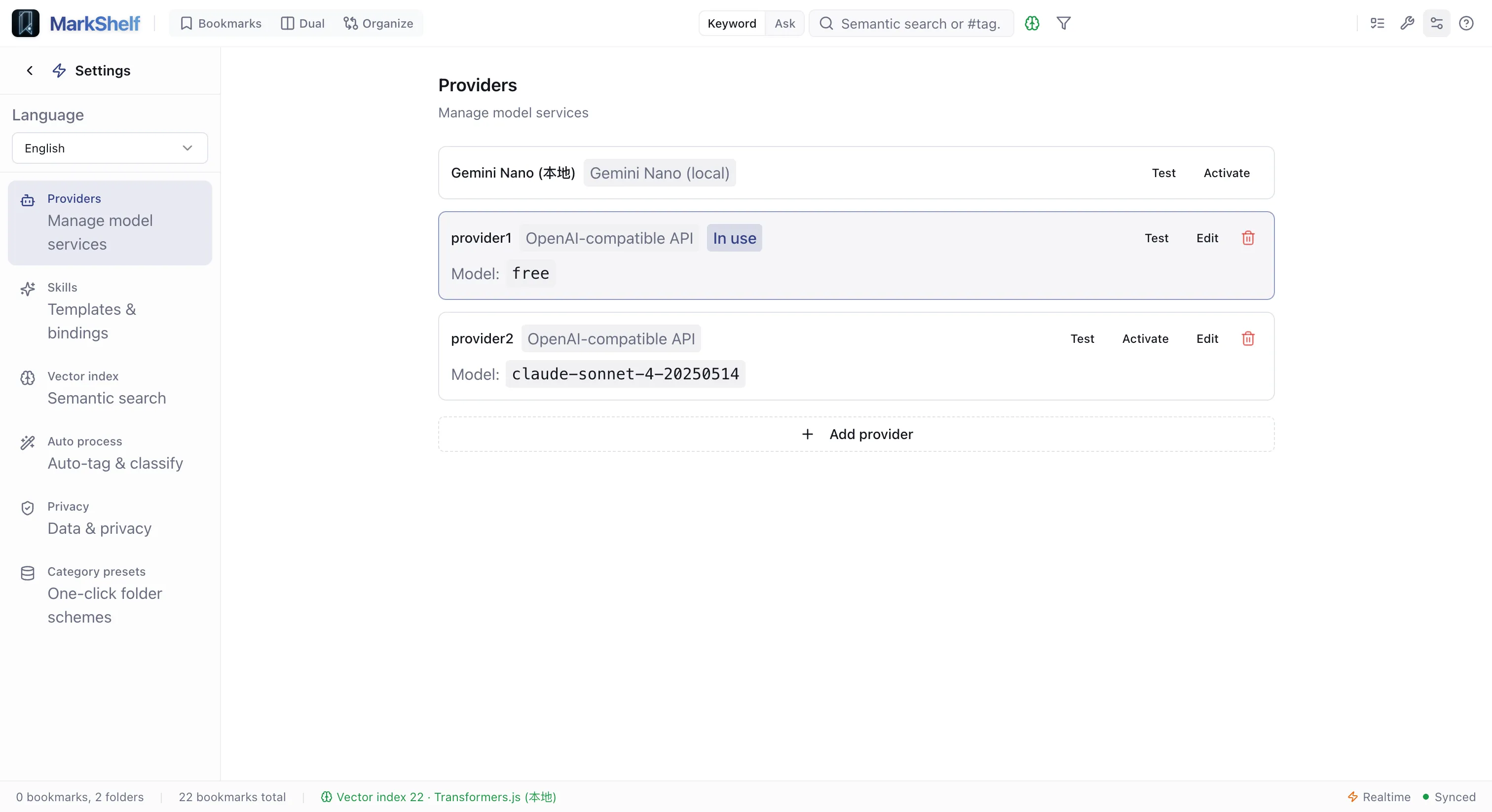Image resolution: width=1492 pixels, height=812 pixels.
Task: Click the green brain semantic search icon
Action: 1032,23
